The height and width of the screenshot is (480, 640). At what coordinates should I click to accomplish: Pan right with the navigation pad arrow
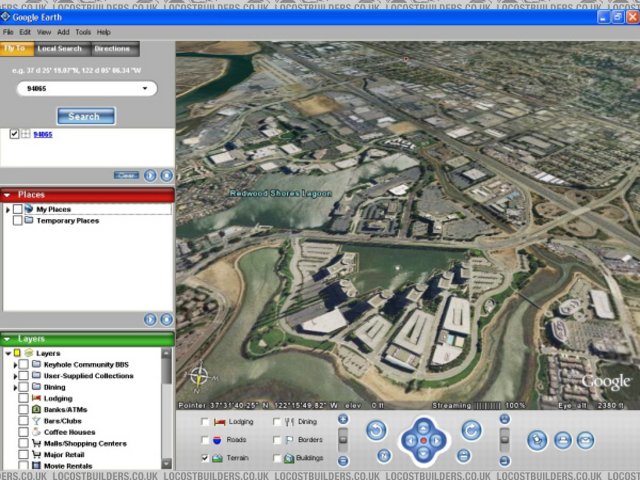(436, 440)
